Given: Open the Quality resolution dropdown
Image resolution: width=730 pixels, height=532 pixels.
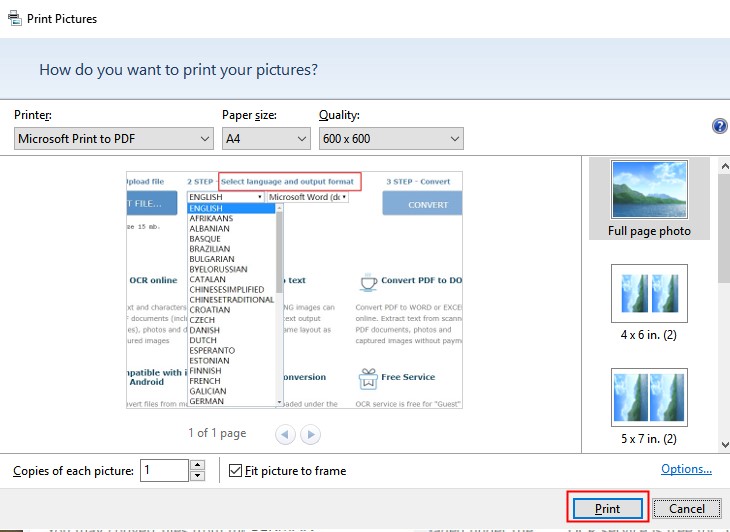Looking at the screenshot, I should coord(391,139).
